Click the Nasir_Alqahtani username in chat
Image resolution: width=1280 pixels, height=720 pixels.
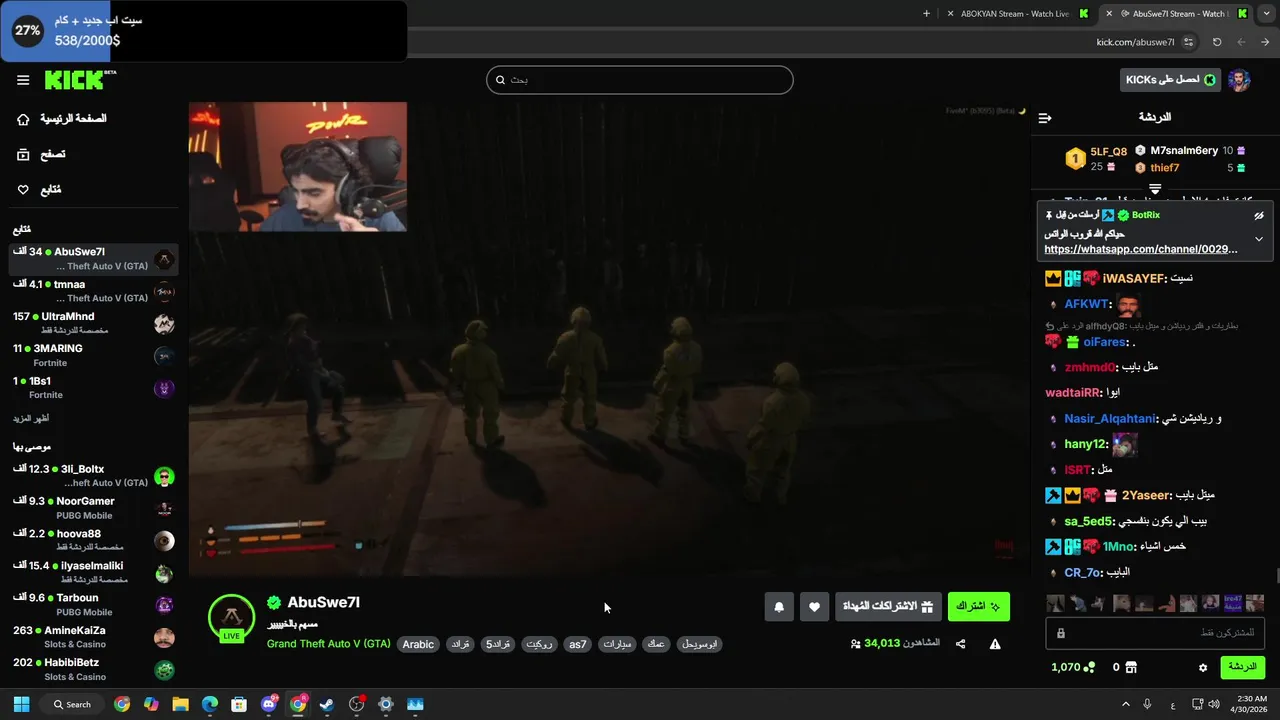pyautogui.click(x=1110, y=419)
